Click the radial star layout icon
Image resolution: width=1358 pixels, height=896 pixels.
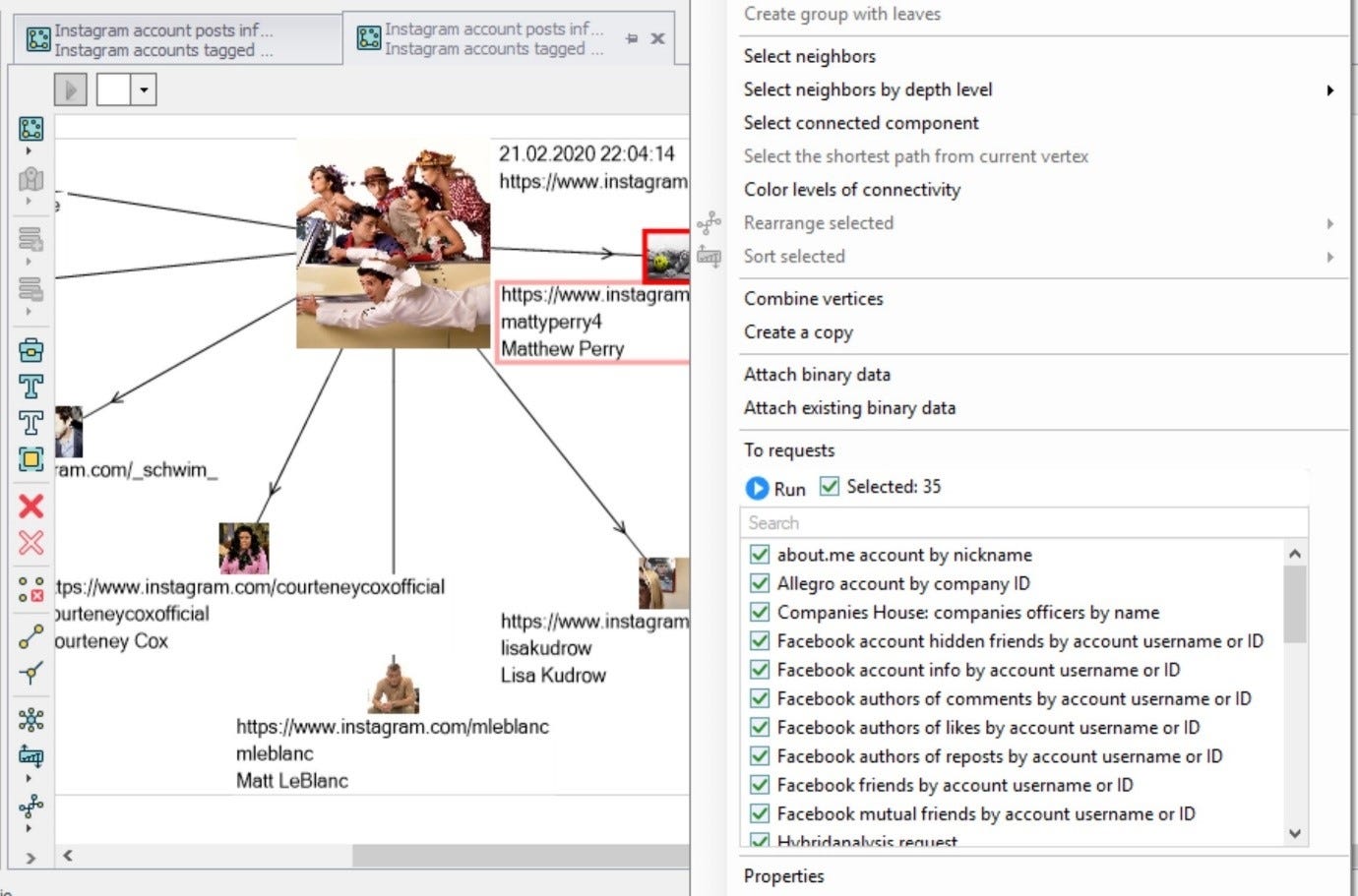pyautogui.click(x=31, y=719)
